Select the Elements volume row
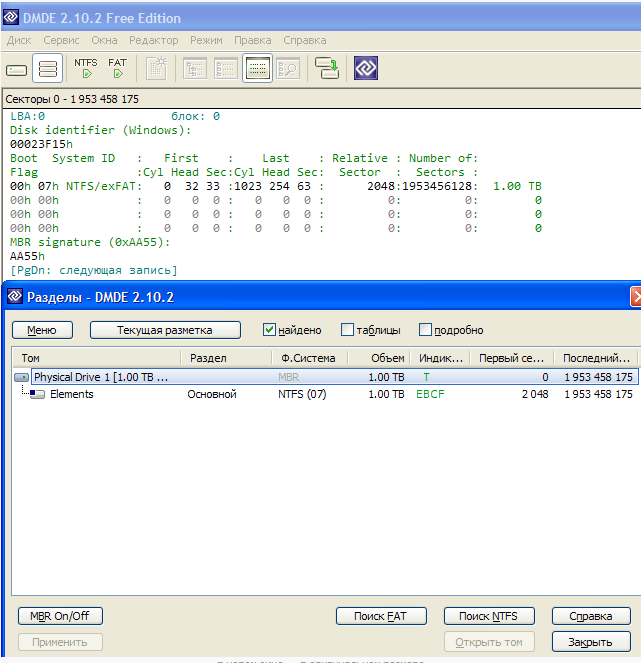This screenshot has width=641, height=663. click(x=72, y=394)
